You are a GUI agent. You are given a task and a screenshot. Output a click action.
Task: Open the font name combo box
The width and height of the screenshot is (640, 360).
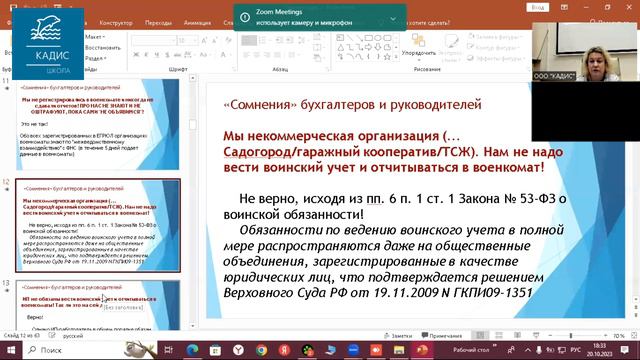tap(153, 40)
